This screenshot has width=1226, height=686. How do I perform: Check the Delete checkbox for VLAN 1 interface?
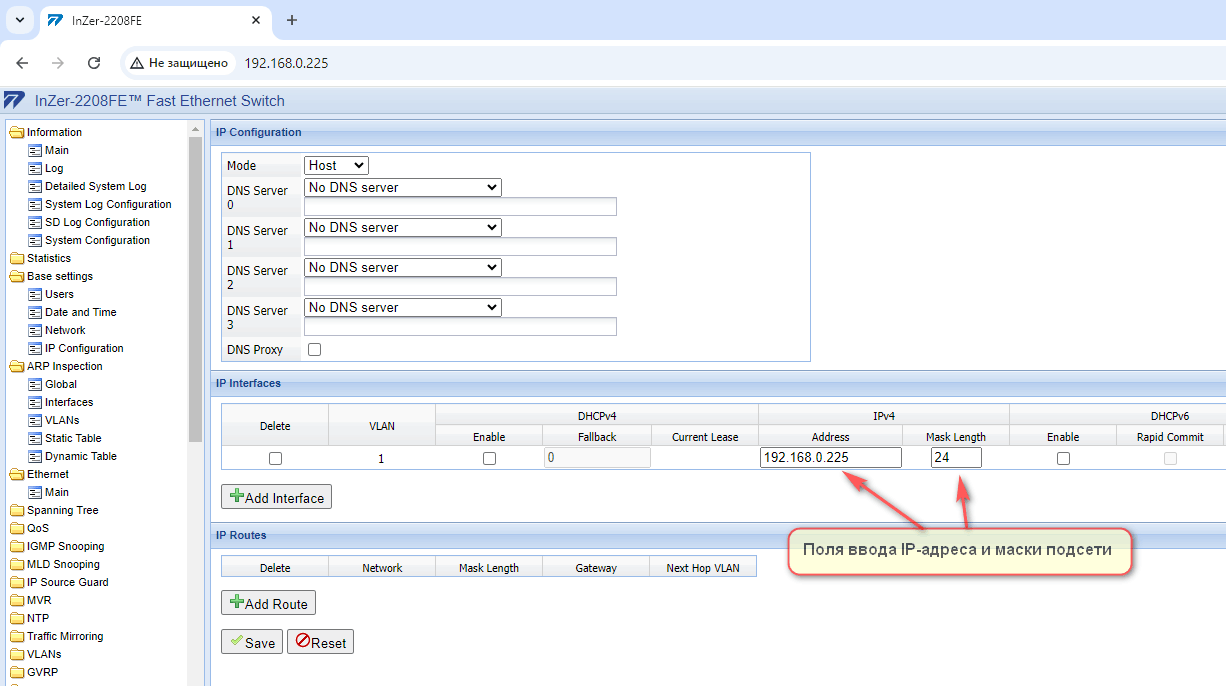click(x=275, y=458)
